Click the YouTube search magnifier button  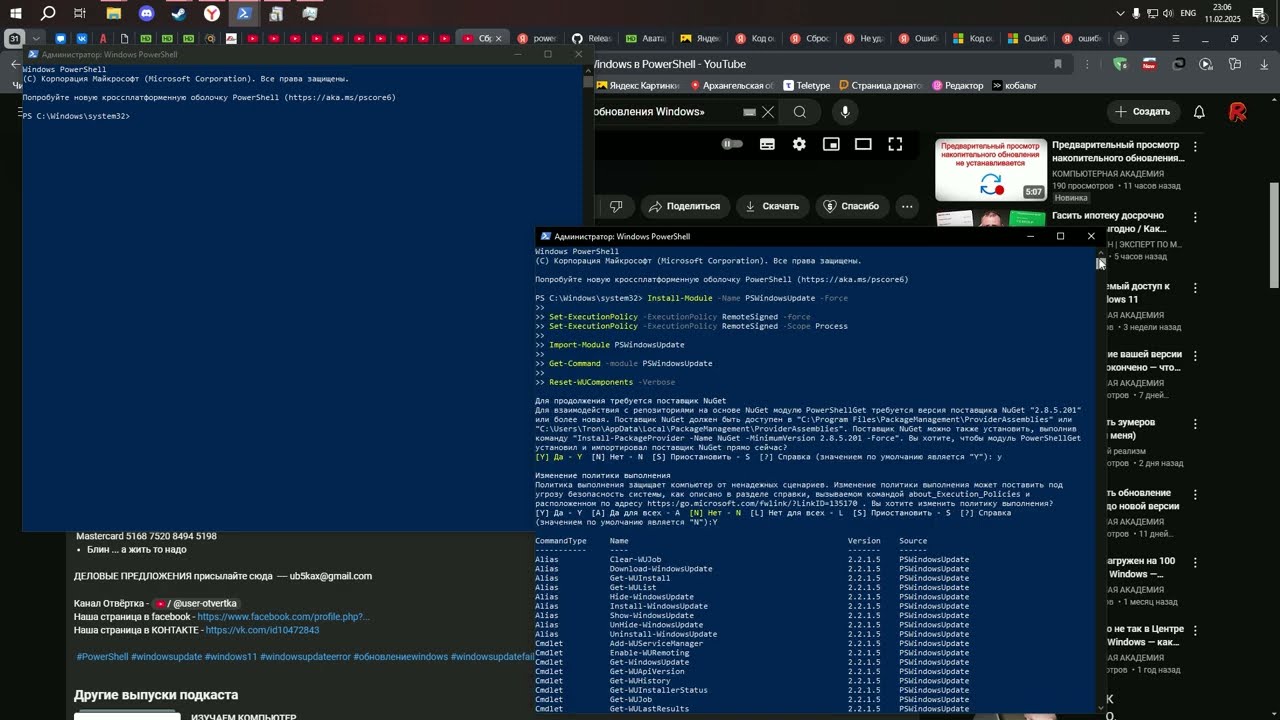(x=800, y=112)
